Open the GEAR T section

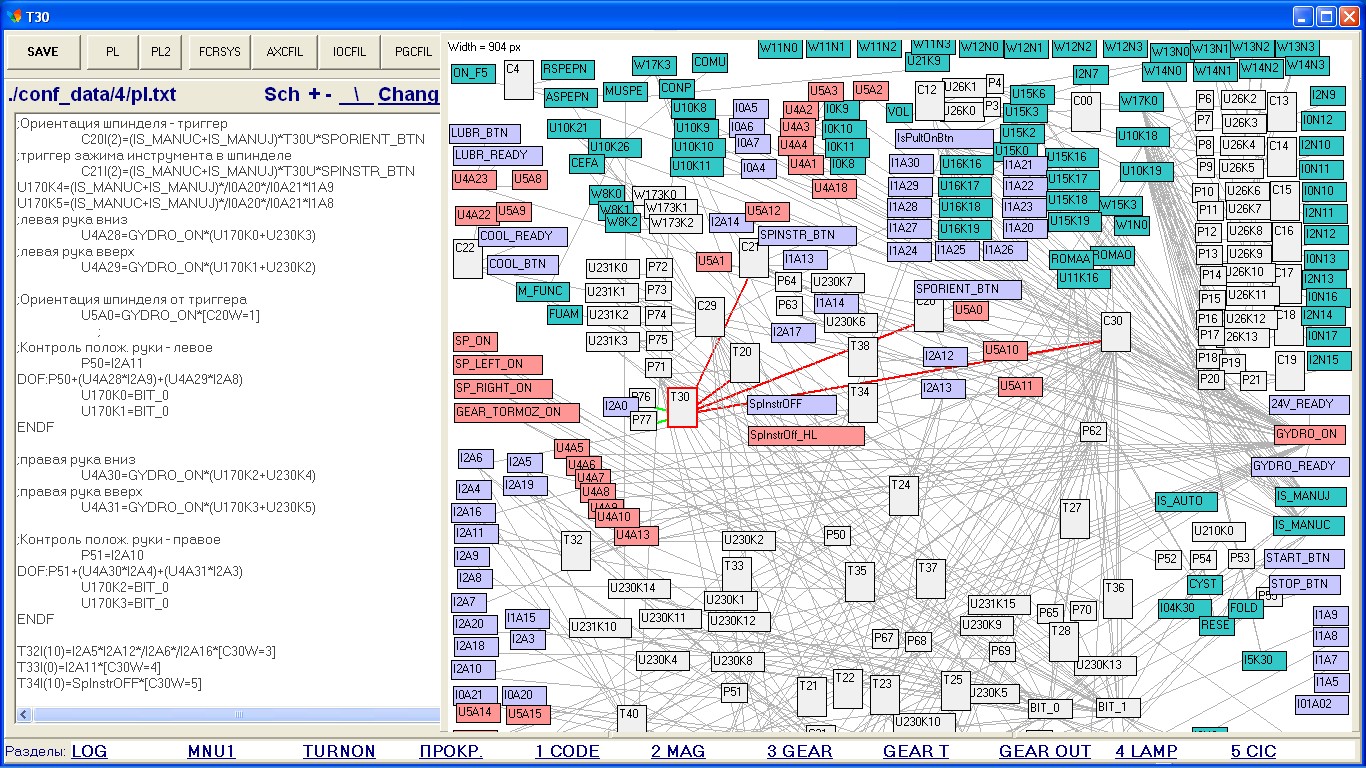916,751
